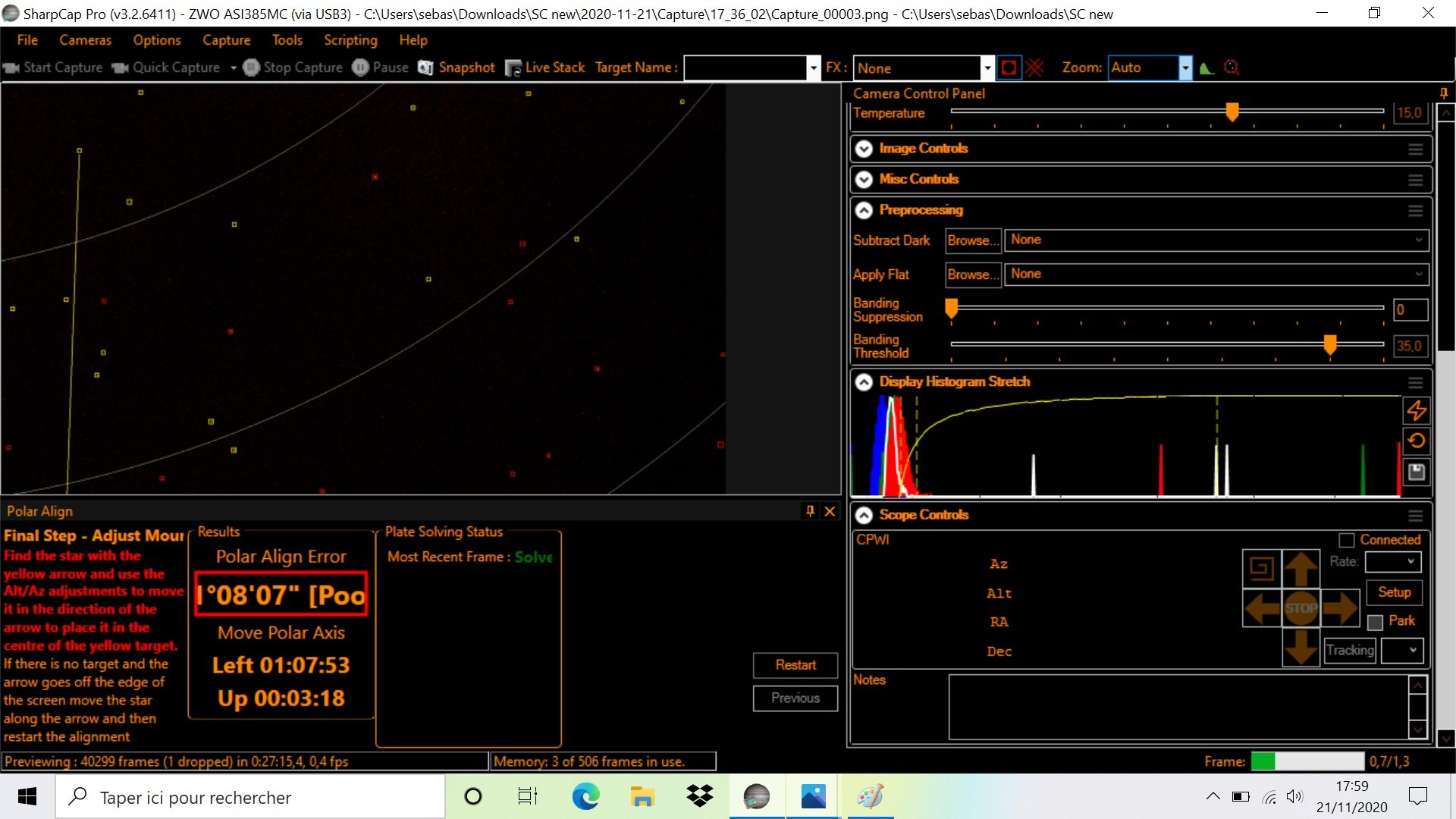Click focus magnifier icon in toolbar
Image resolution: width=1456 pixels, height=819 pixels.
[1232, 67]
